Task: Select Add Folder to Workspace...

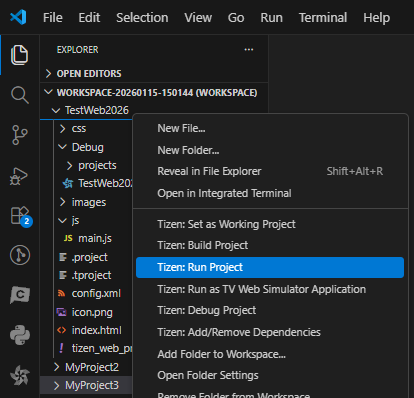Action: pos(270,354)
